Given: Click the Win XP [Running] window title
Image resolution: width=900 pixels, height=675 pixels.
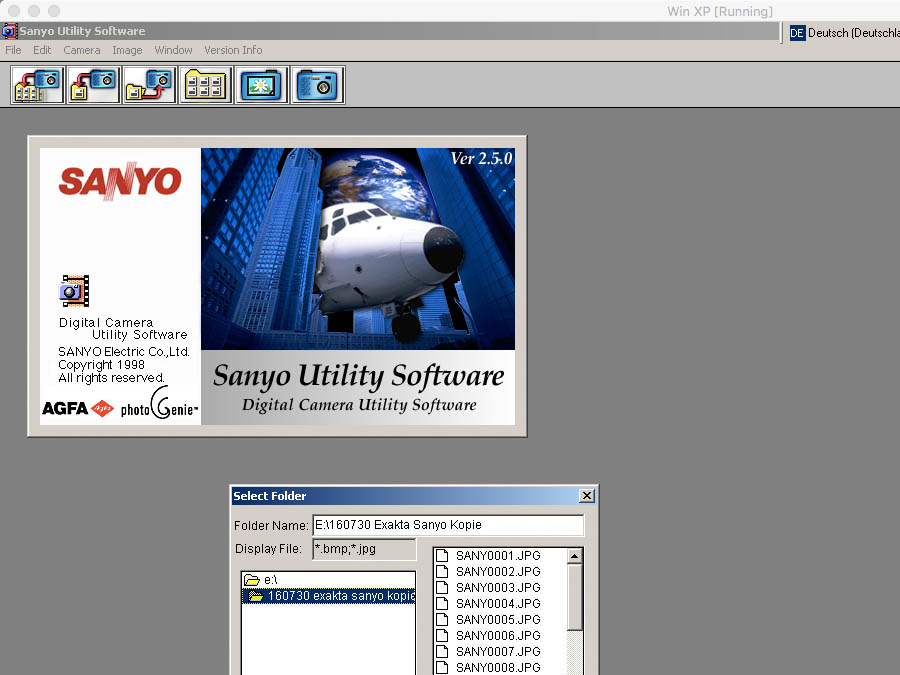Looking at the screenshot, I should (720, 11).
